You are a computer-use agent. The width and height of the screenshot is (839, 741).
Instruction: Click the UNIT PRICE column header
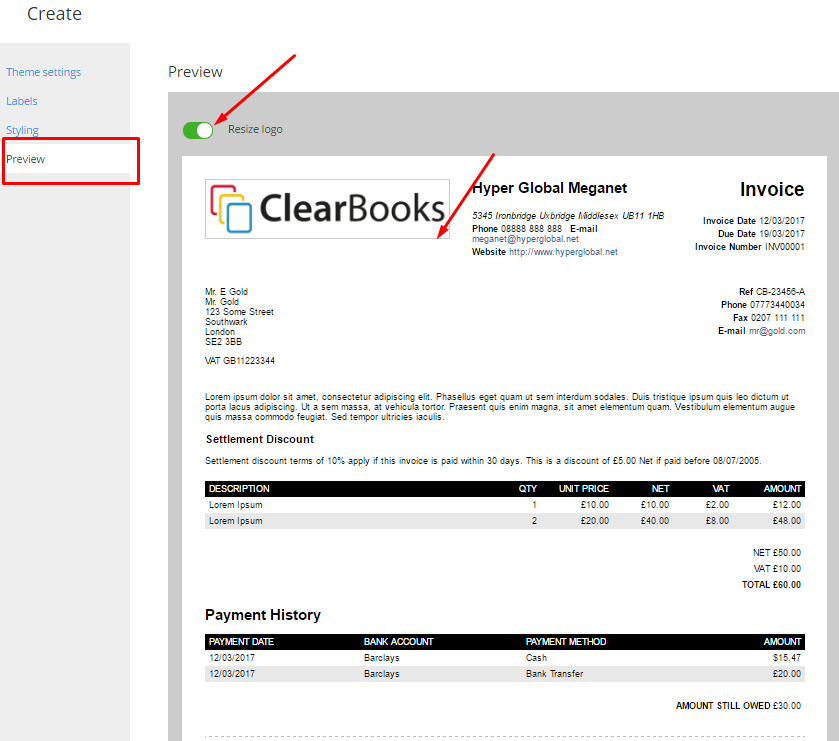pos(584,489)
